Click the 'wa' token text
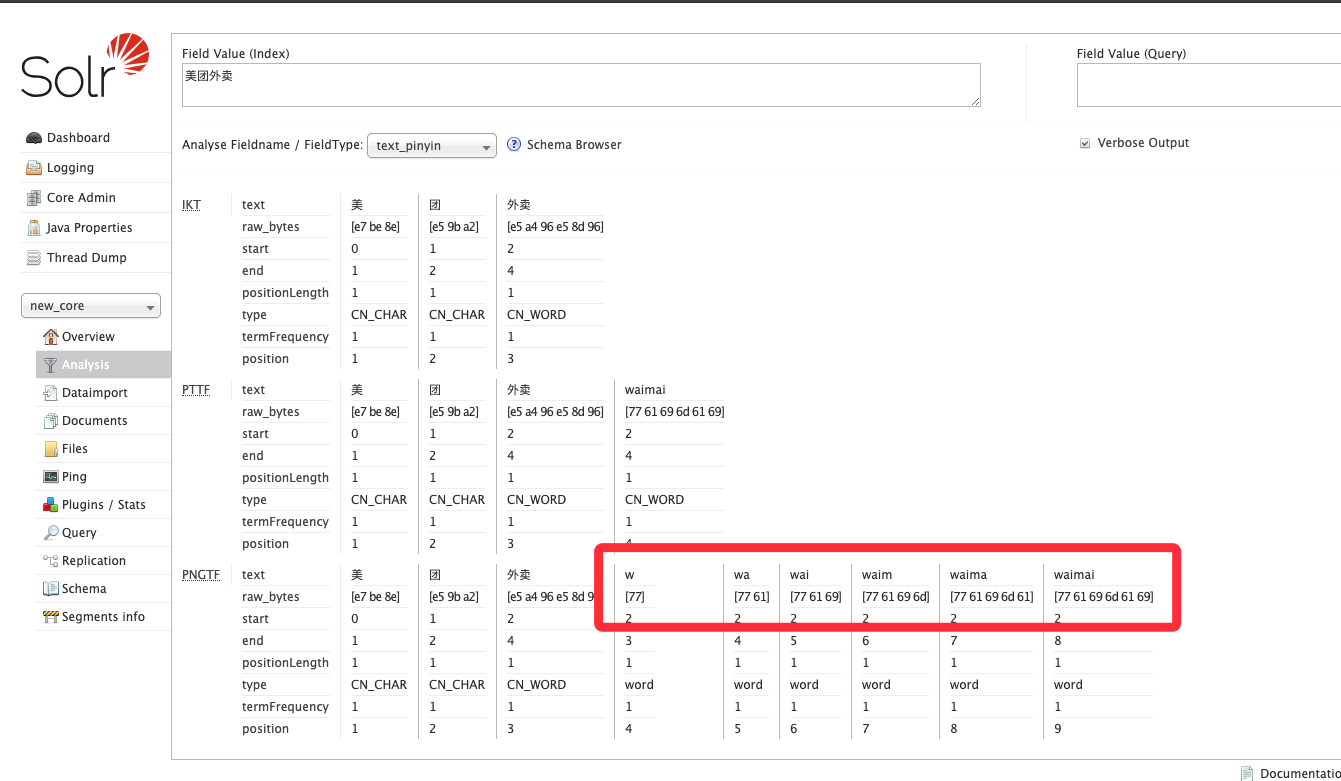 [742, 575]
